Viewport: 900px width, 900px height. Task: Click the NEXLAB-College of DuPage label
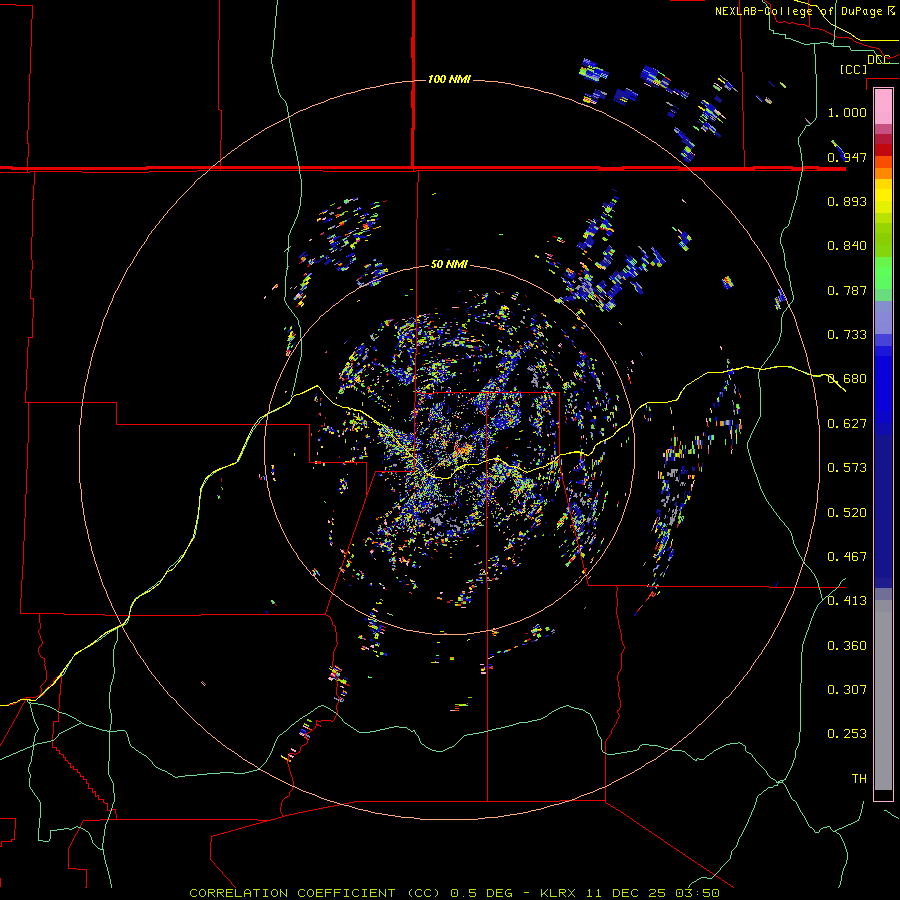(x=804, y=11)
